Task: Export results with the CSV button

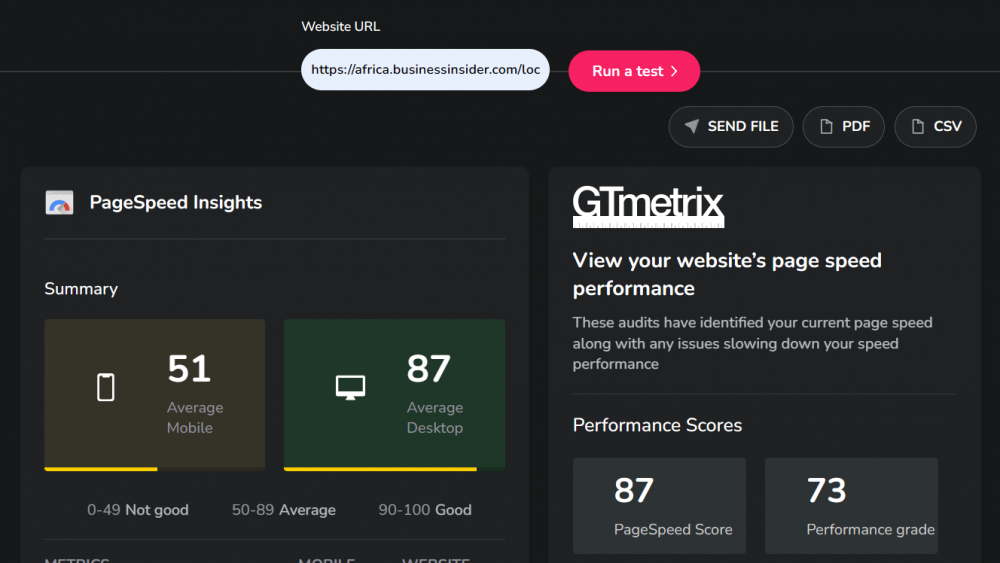Action: pyautogui.click(x=935, y=127)
